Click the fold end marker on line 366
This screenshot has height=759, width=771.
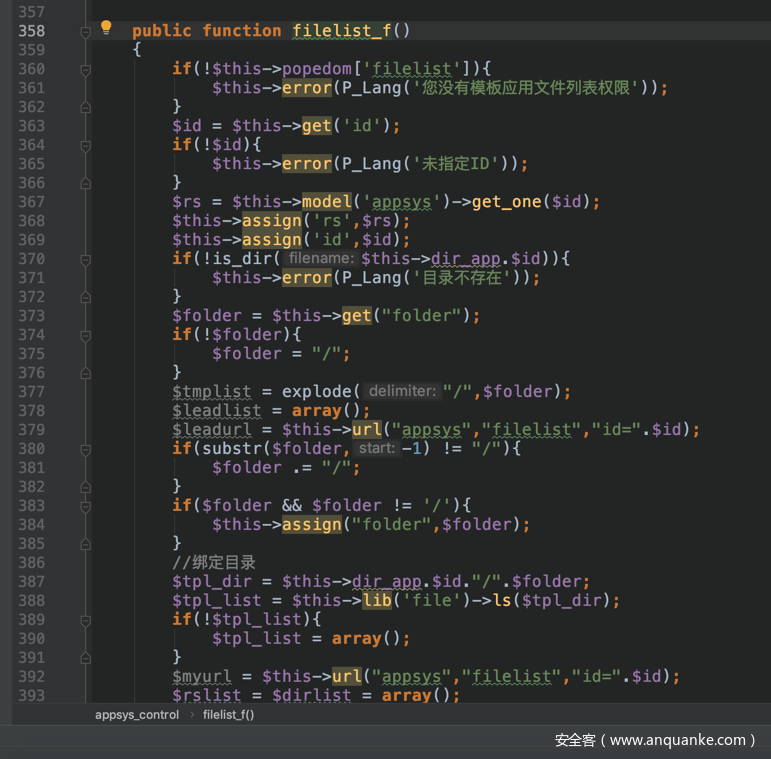[x=86, y=183]
